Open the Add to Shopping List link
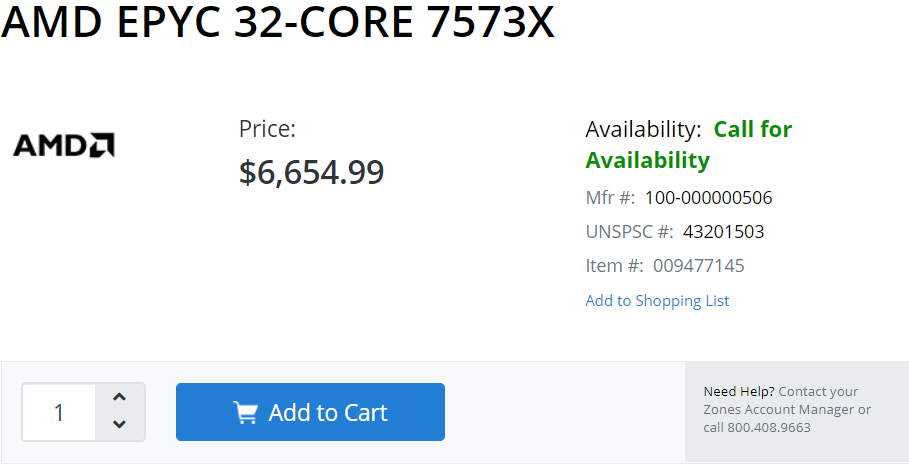 (x=657, y=300)
